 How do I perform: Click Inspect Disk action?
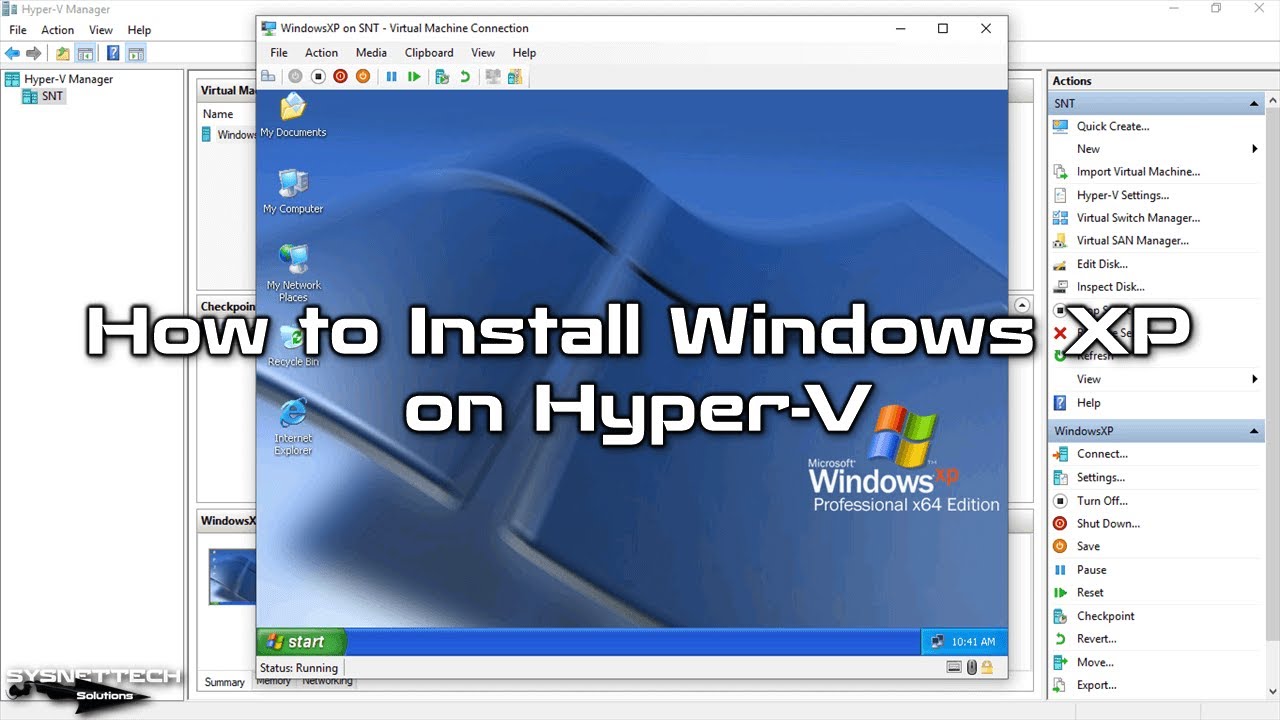[x=1111, y=287]
